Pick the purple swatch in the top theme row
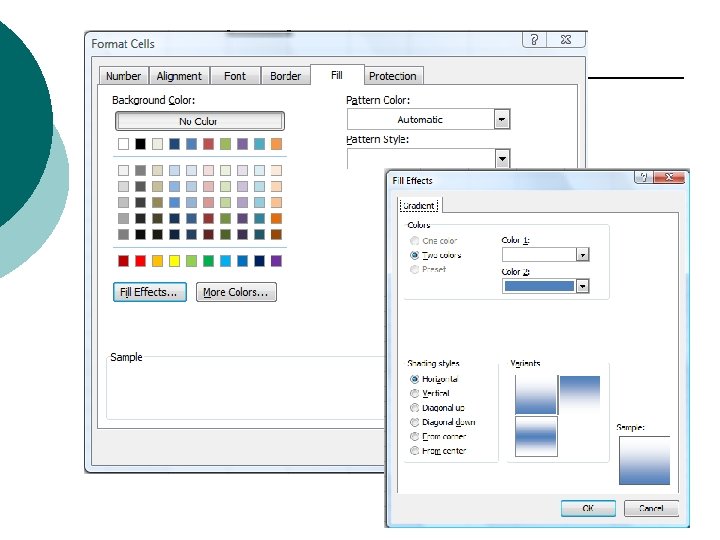The image size is (720, 540). pyautogui.click(x=242, y=144)
